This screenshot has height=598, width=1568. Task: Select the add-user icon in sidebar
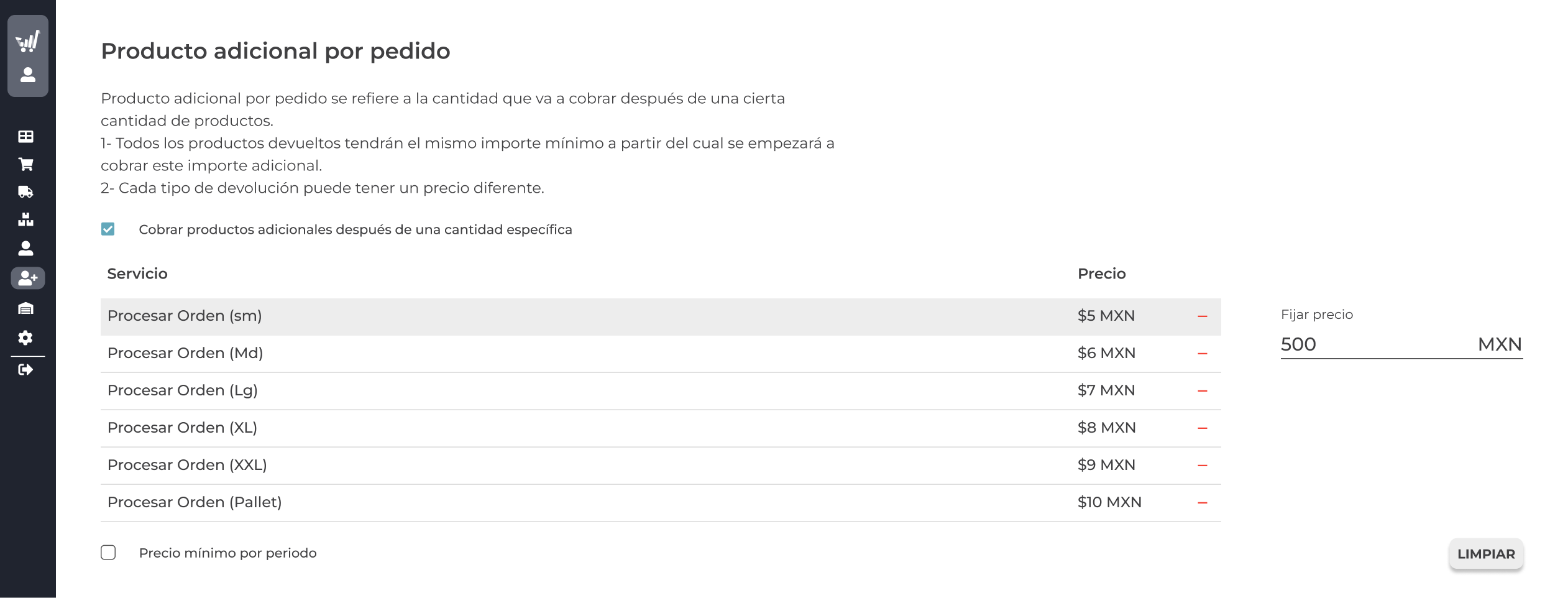pyautogui.click(x=28, y=278)
